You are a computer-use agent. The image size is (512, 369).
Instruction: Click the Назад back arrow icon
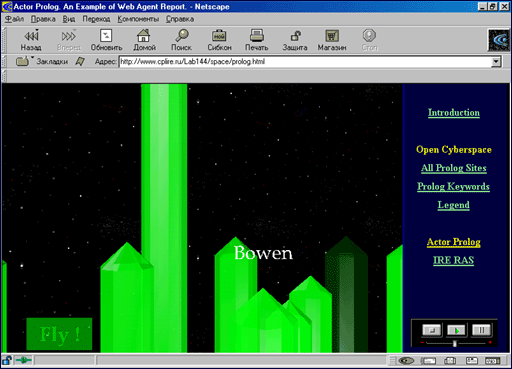(x=32, y=35)
